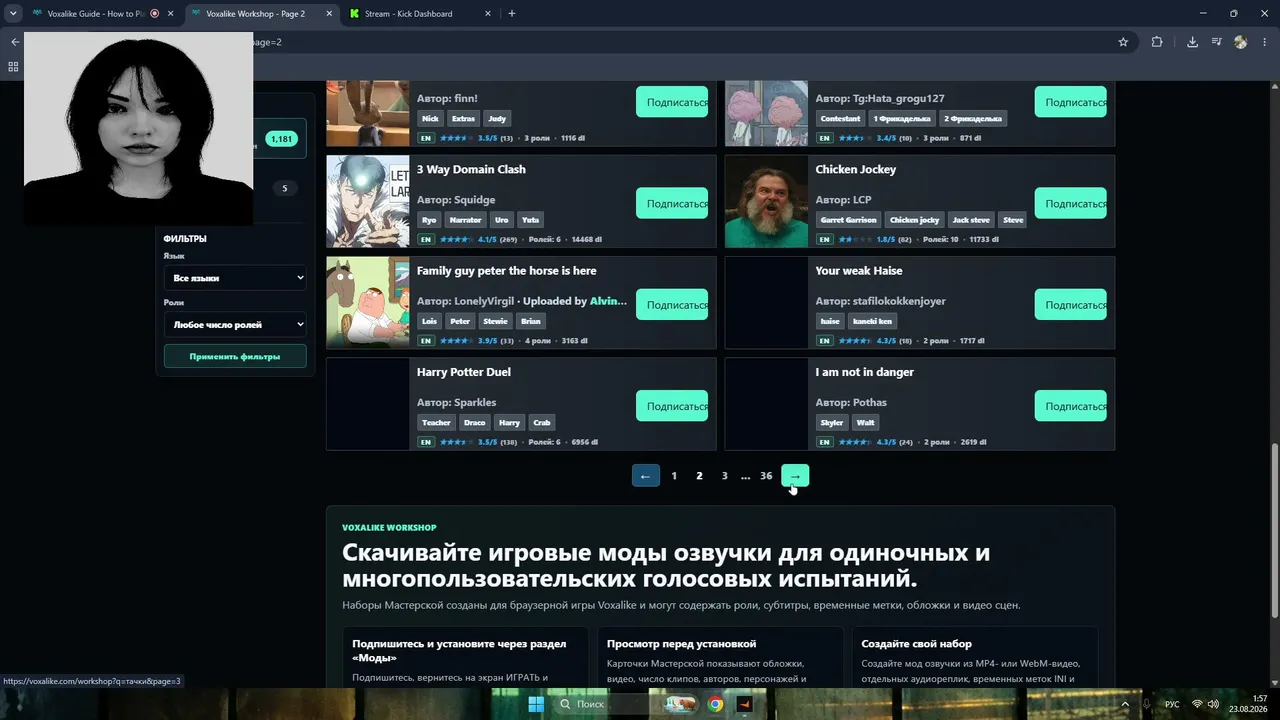The width and height of the screenshot is (1280, 720).
Task: Close the Stream - Kick Dashboard tab
Action: [x=487, y=14]
